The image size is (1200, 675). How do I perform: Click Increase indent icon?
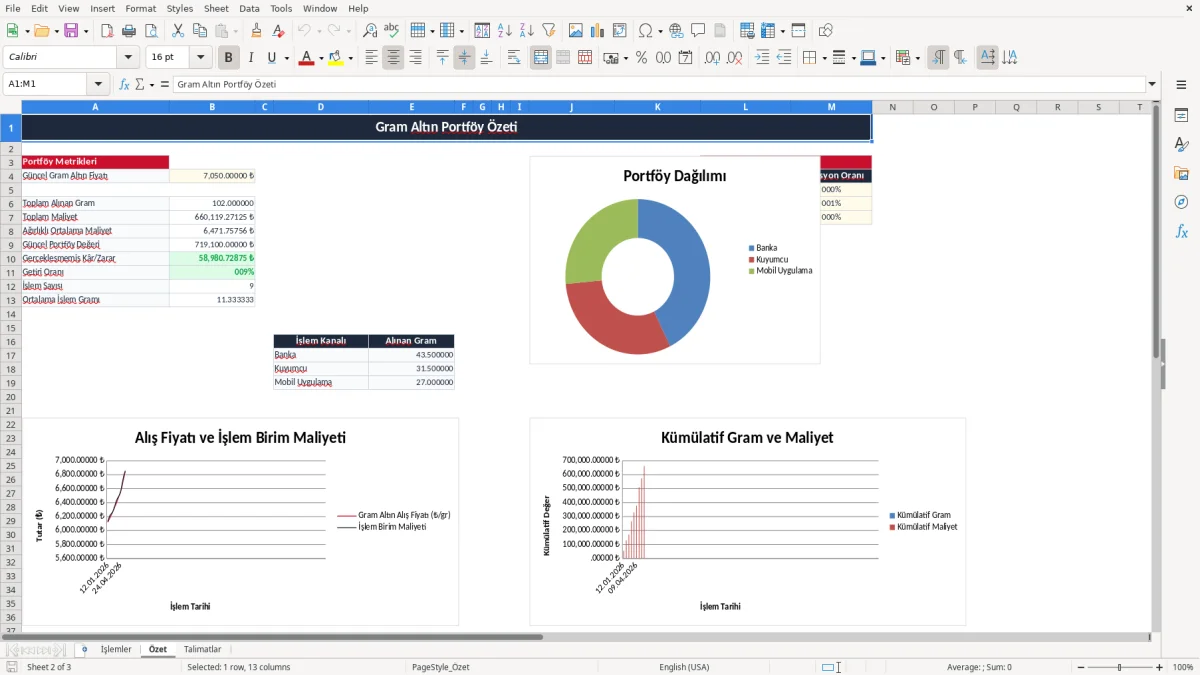[x=762, y=58]
